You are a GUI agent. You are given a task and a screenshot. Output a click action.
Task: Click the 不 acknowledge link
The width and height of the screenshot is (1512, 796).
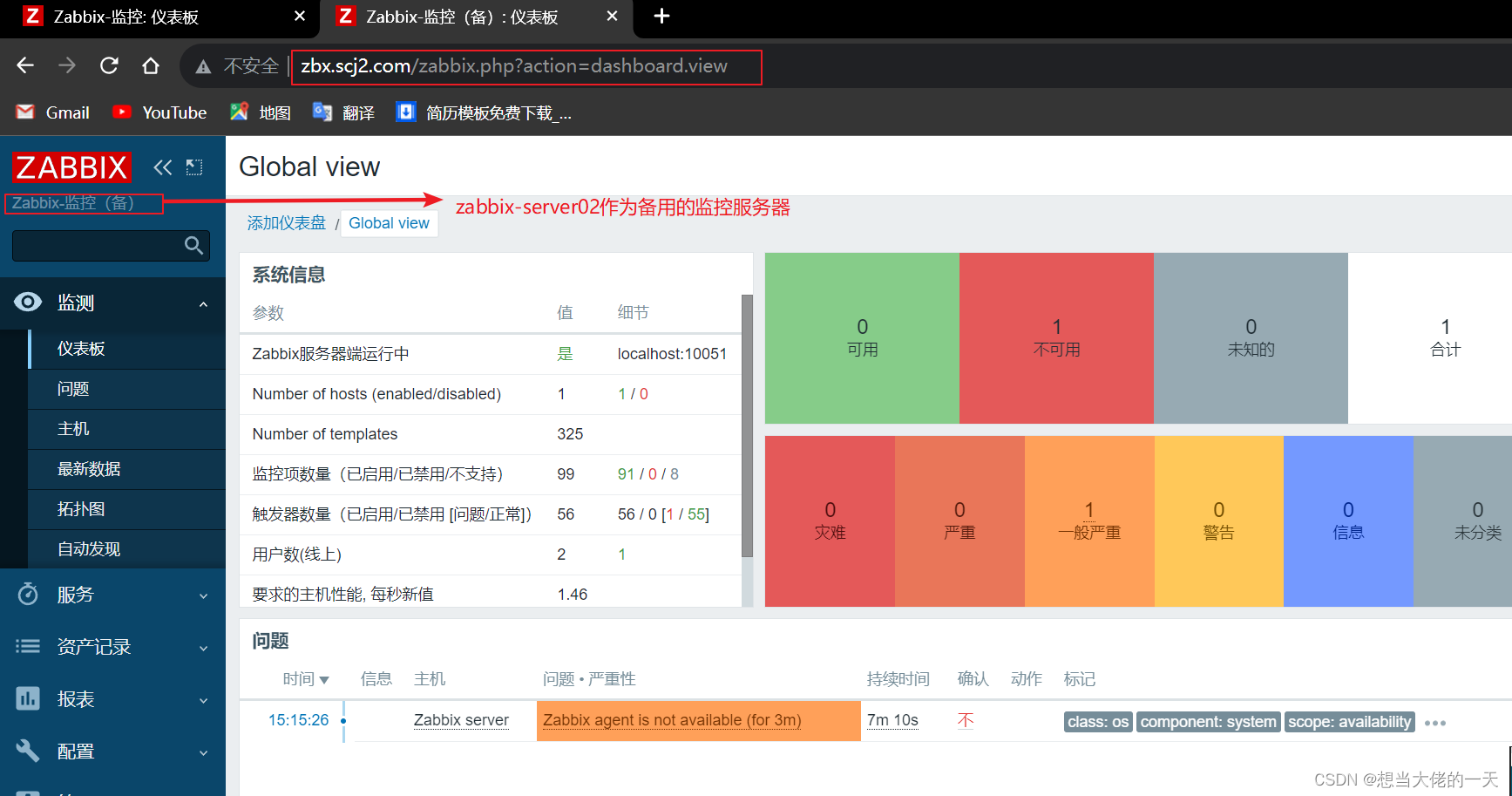[x=966, y=720]
